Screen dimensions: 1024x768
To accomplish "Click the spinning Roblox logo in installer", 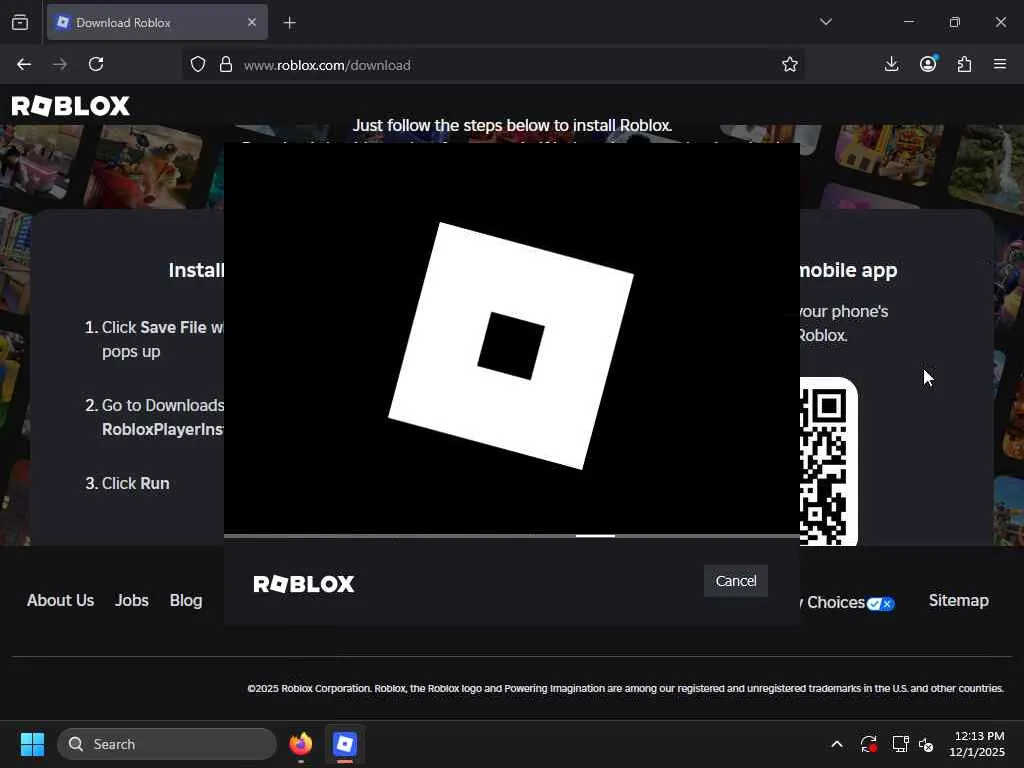I will (511, 345).
